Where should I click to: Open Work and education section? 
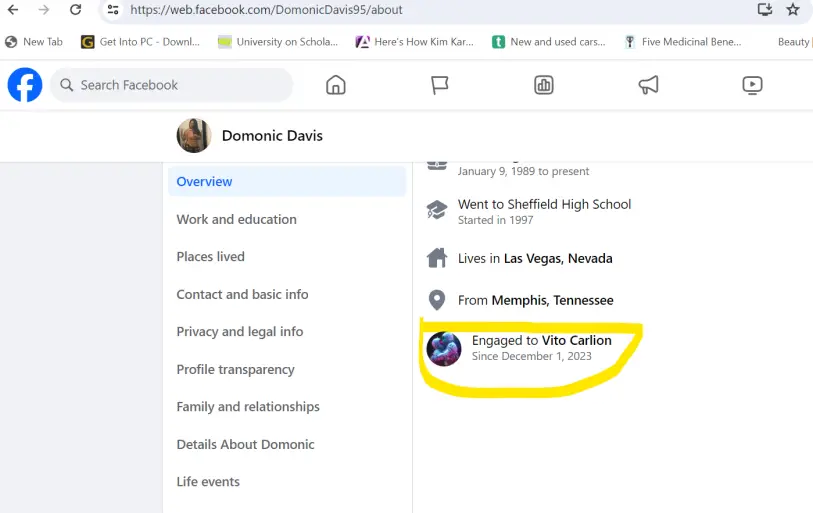[236, 219]
